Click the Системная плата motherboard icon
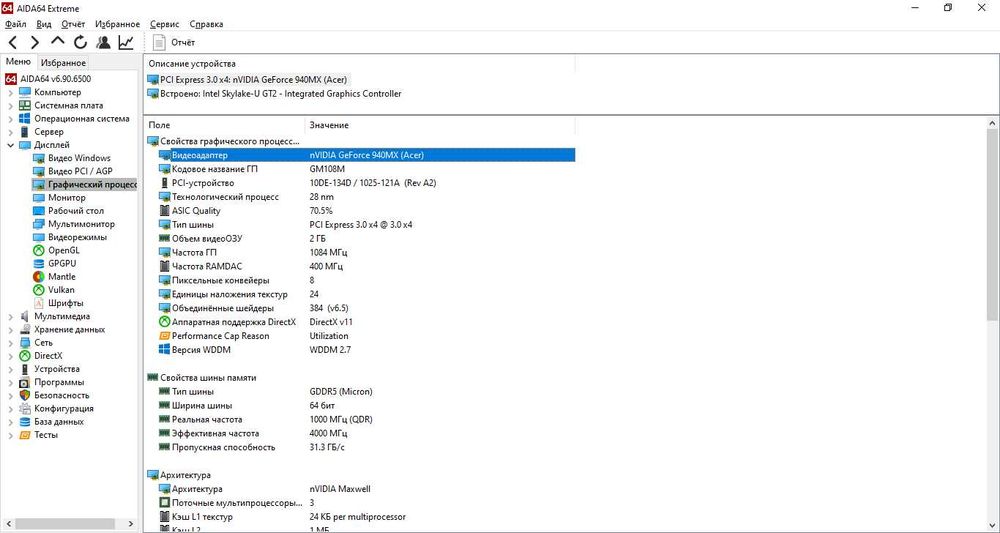The height and width of the screenshot is (533, 1000). [x=24, y=105]
